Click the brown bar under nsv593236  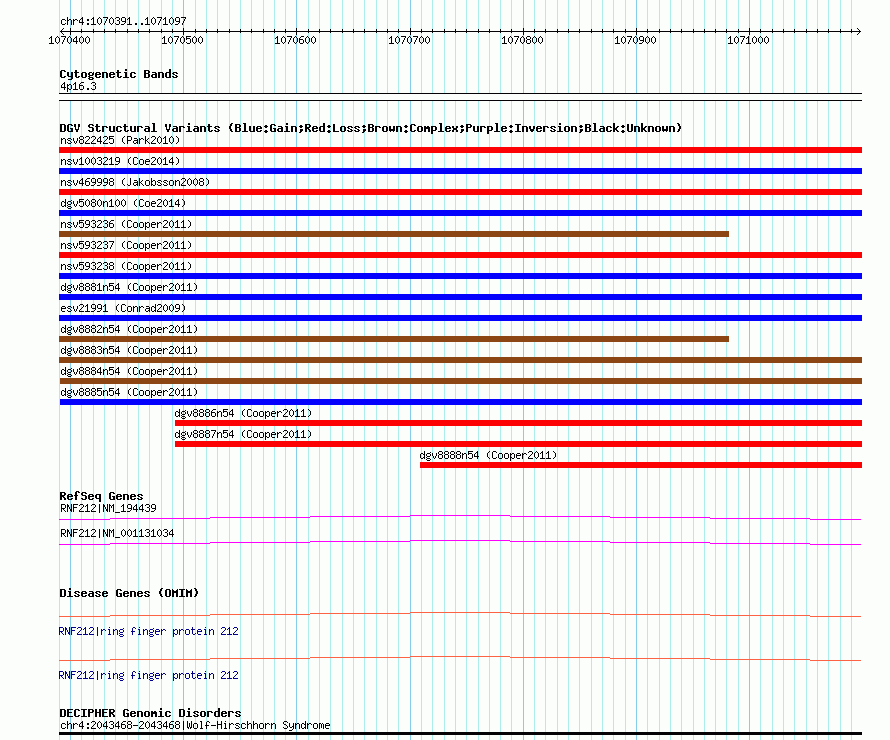[x=394, y=234]
